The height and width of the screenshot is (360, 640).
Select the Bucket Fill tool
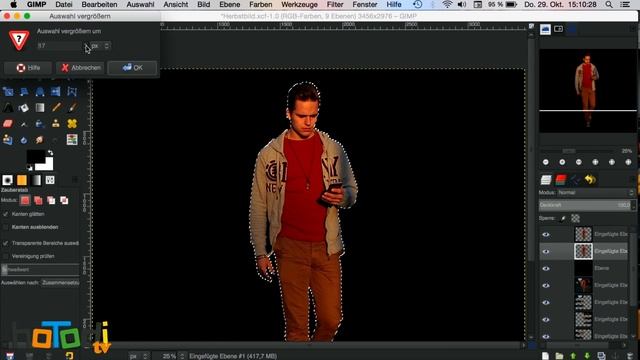coord(24,107)
